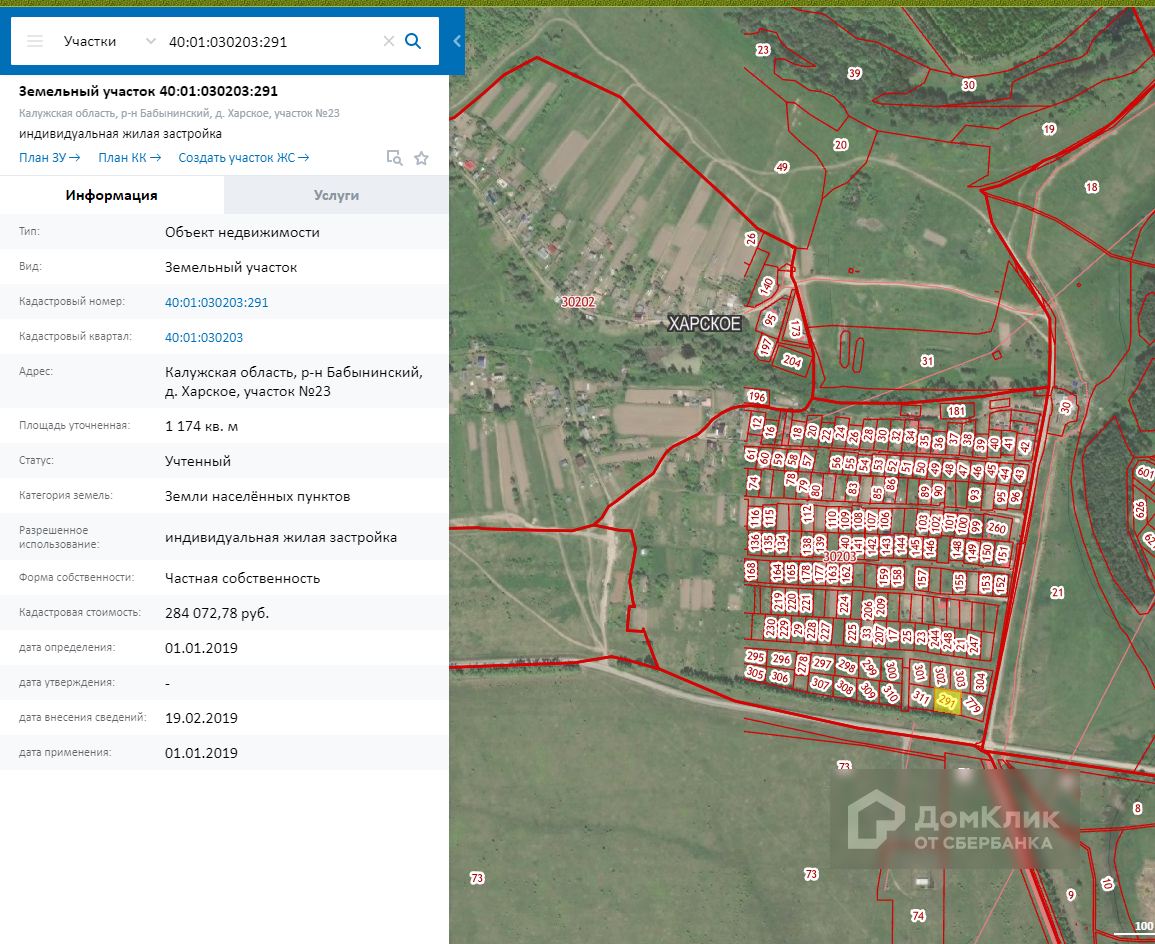The image size is (1155, 944).
Task: Clear the search query with X
Action: point(389,41)
